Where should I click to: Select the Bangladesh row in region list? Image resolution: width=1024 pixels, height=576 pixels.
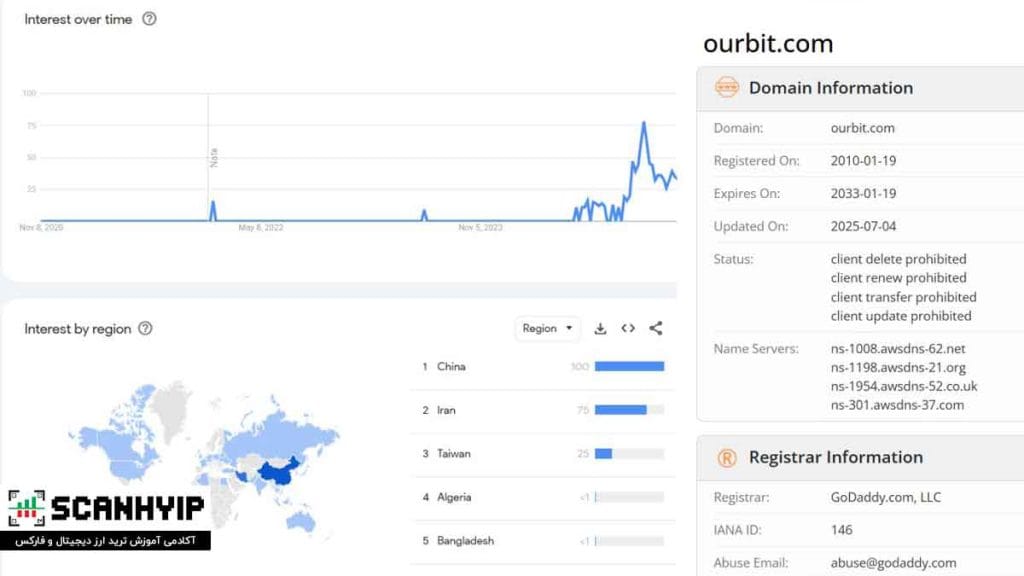point(543,541)
